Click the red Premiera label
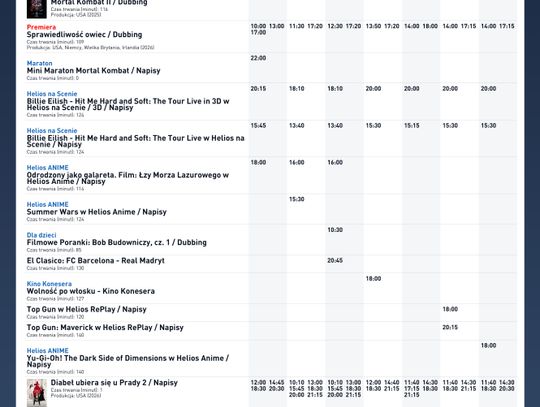Screen dimensions: 540x407 (x=41, y=27)
